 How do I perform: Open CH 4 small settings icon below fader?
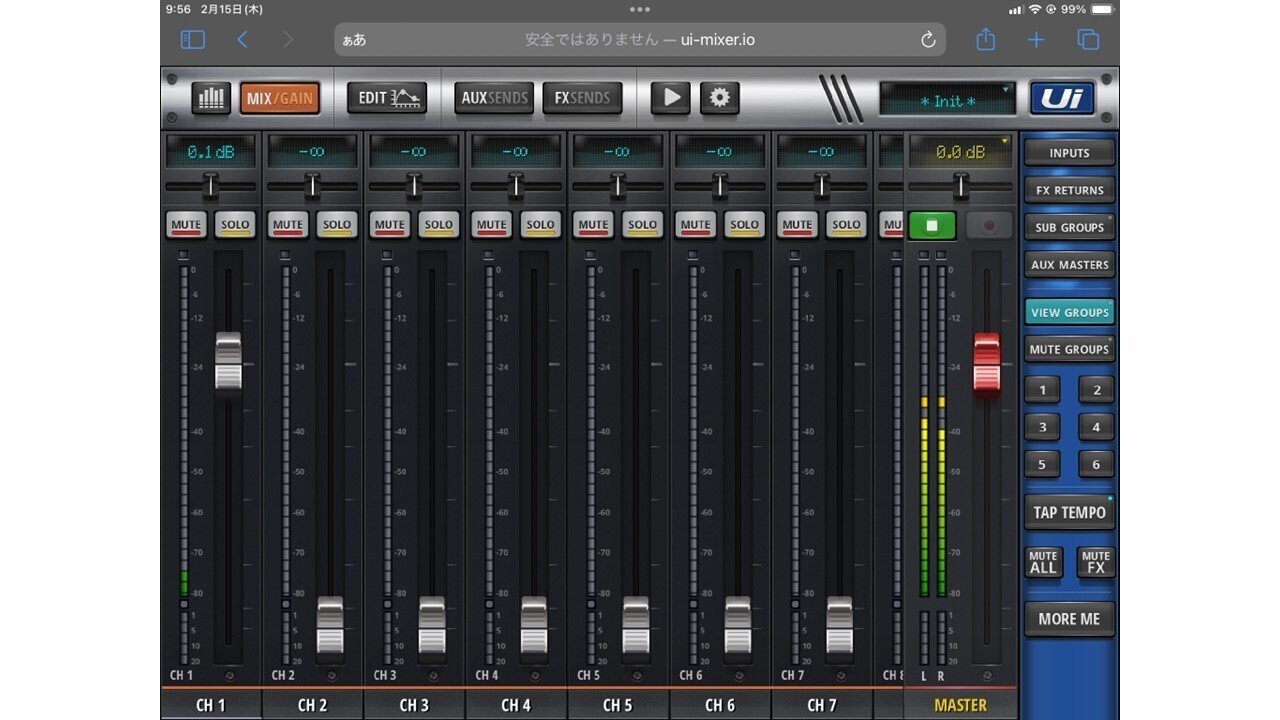point(537,676)
